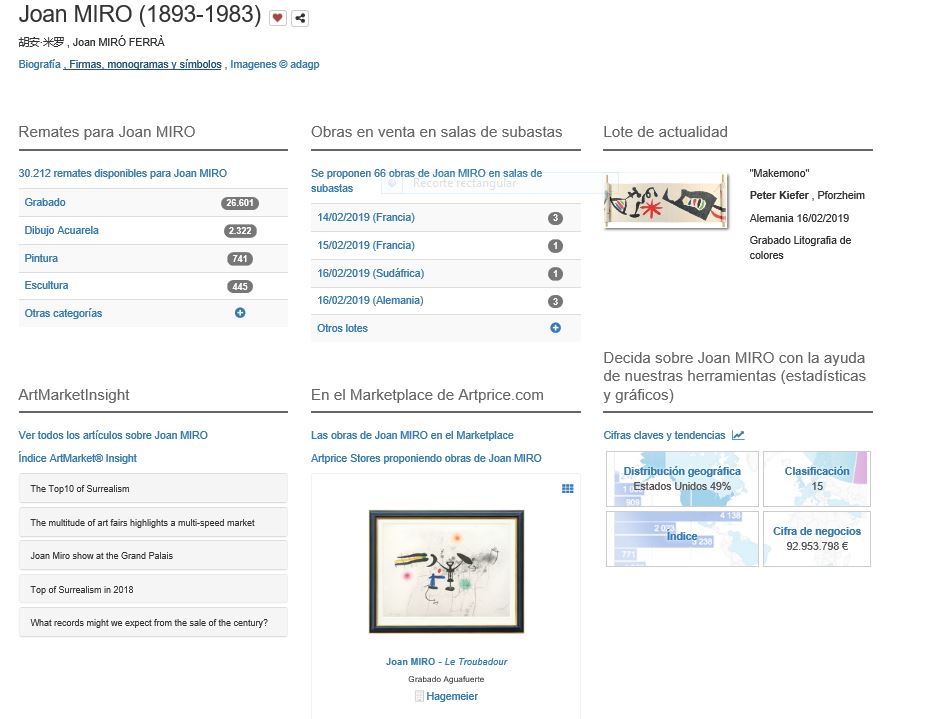Select the Grabado auction category

click(x=46, y=202)
